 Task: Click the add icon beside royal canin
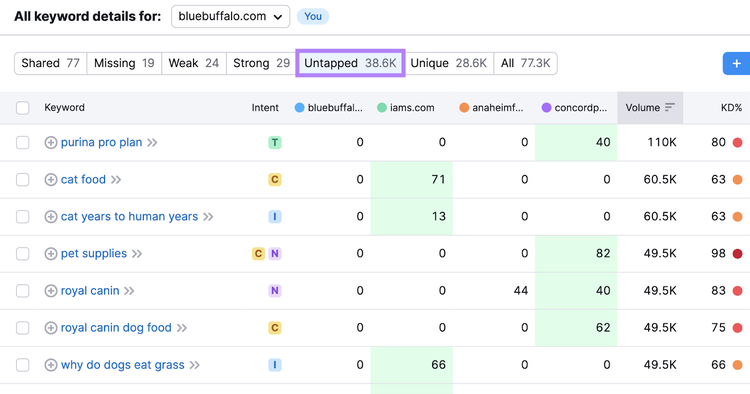(x=51, y=291)
